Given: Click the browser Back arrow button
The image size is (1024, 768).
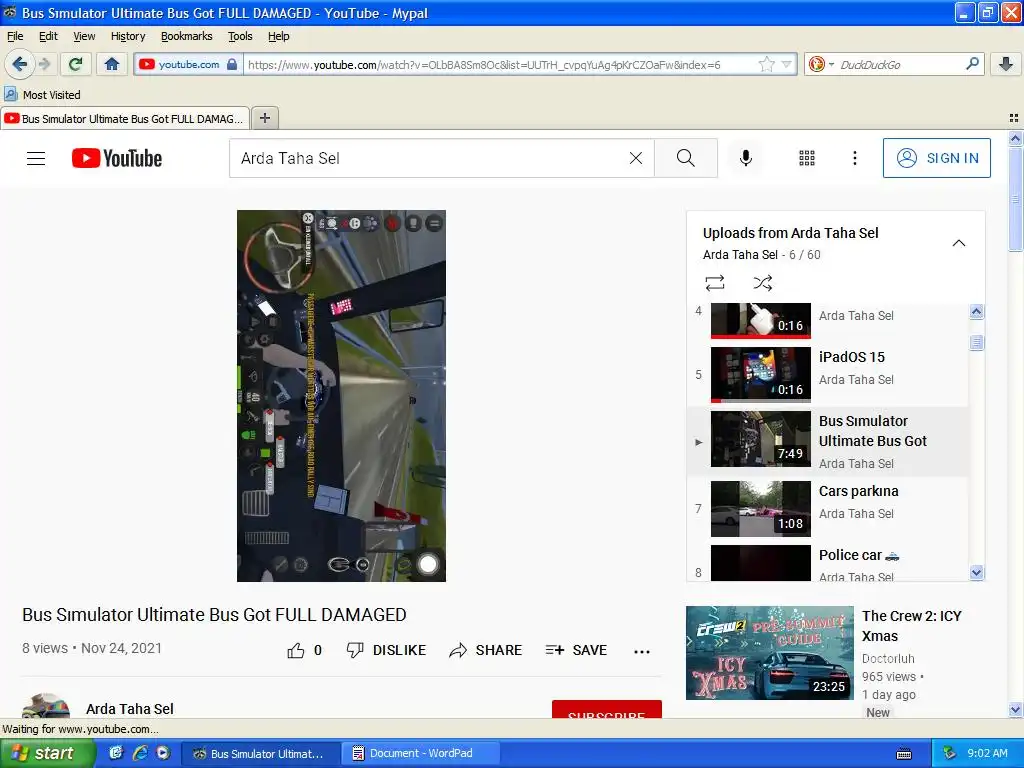Looking at the screenshot, I should coord(20,64).
